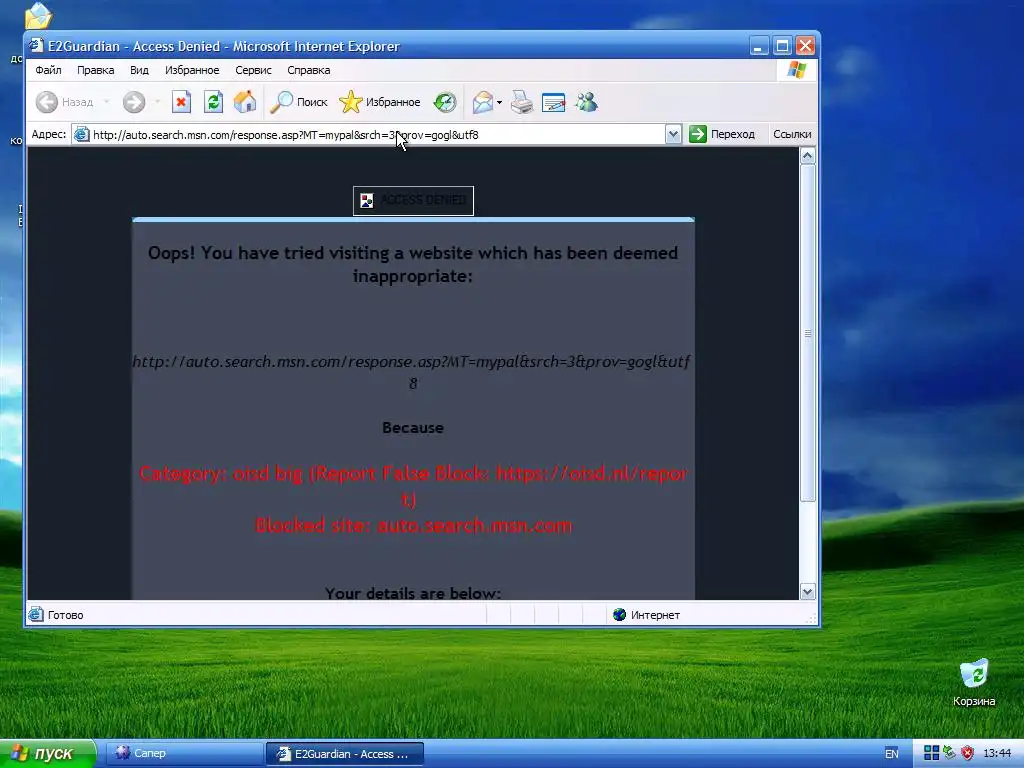Click into the address URL field
Viewport: 1024px width, 768px height.
click(x=376, y=135)
